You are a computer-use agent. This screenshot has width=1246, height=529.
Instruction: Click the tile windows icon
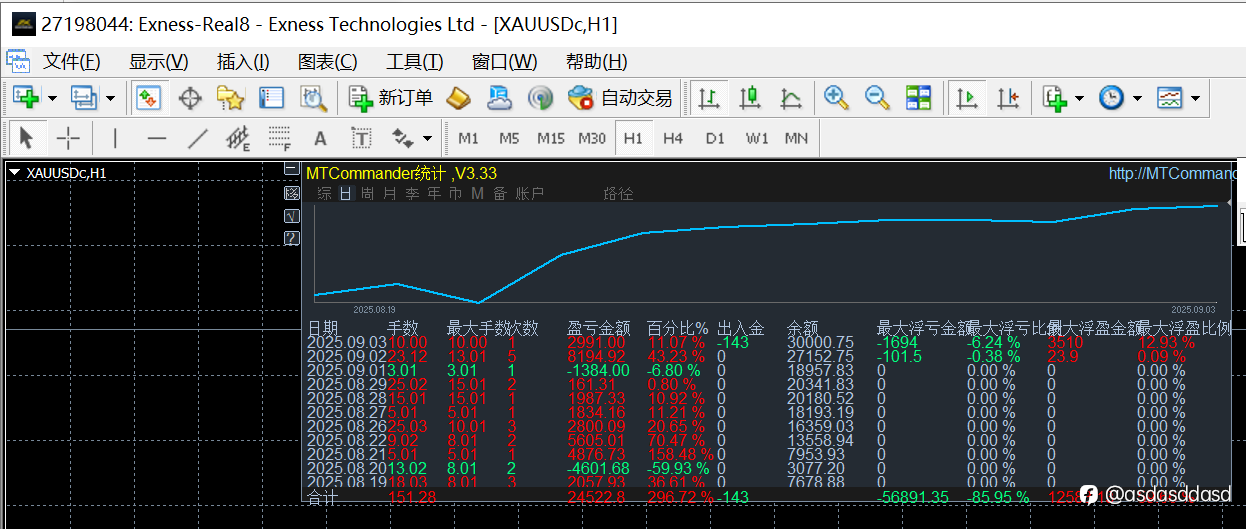click(x=918, y=98)
